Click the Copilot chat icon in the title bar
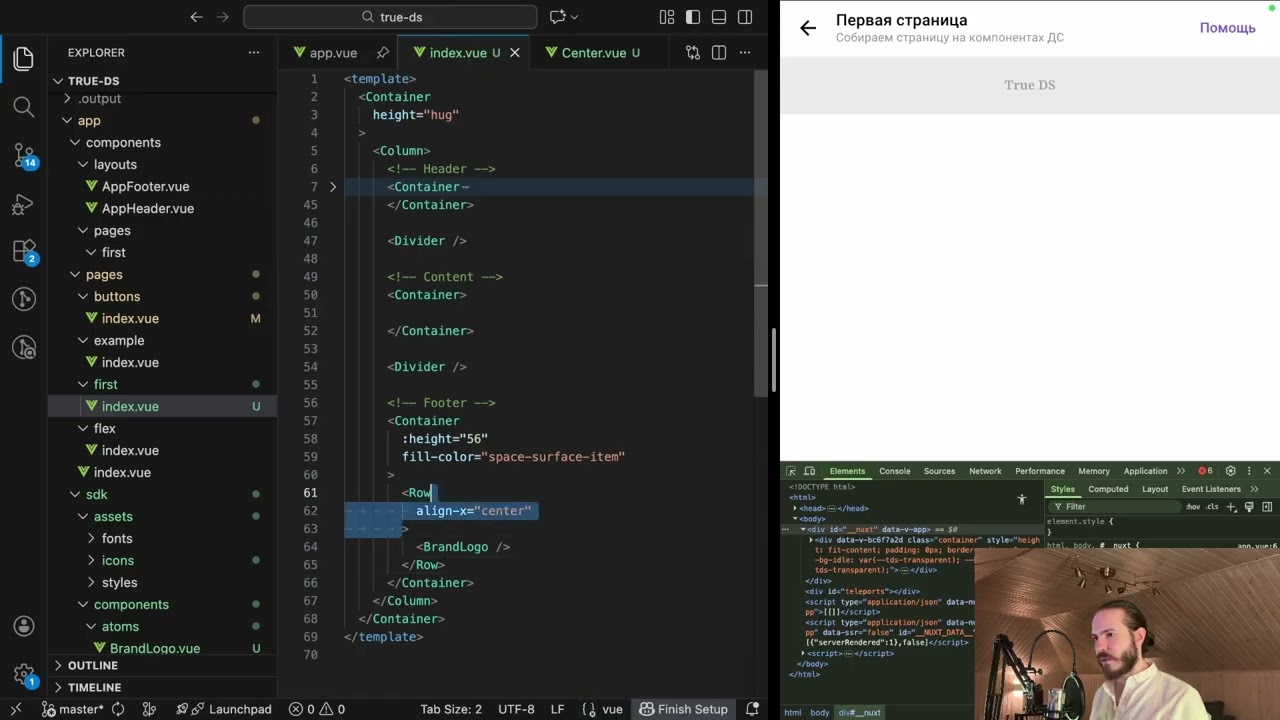The width and height of the screenshot is (1280, 720). pos(559,17)
